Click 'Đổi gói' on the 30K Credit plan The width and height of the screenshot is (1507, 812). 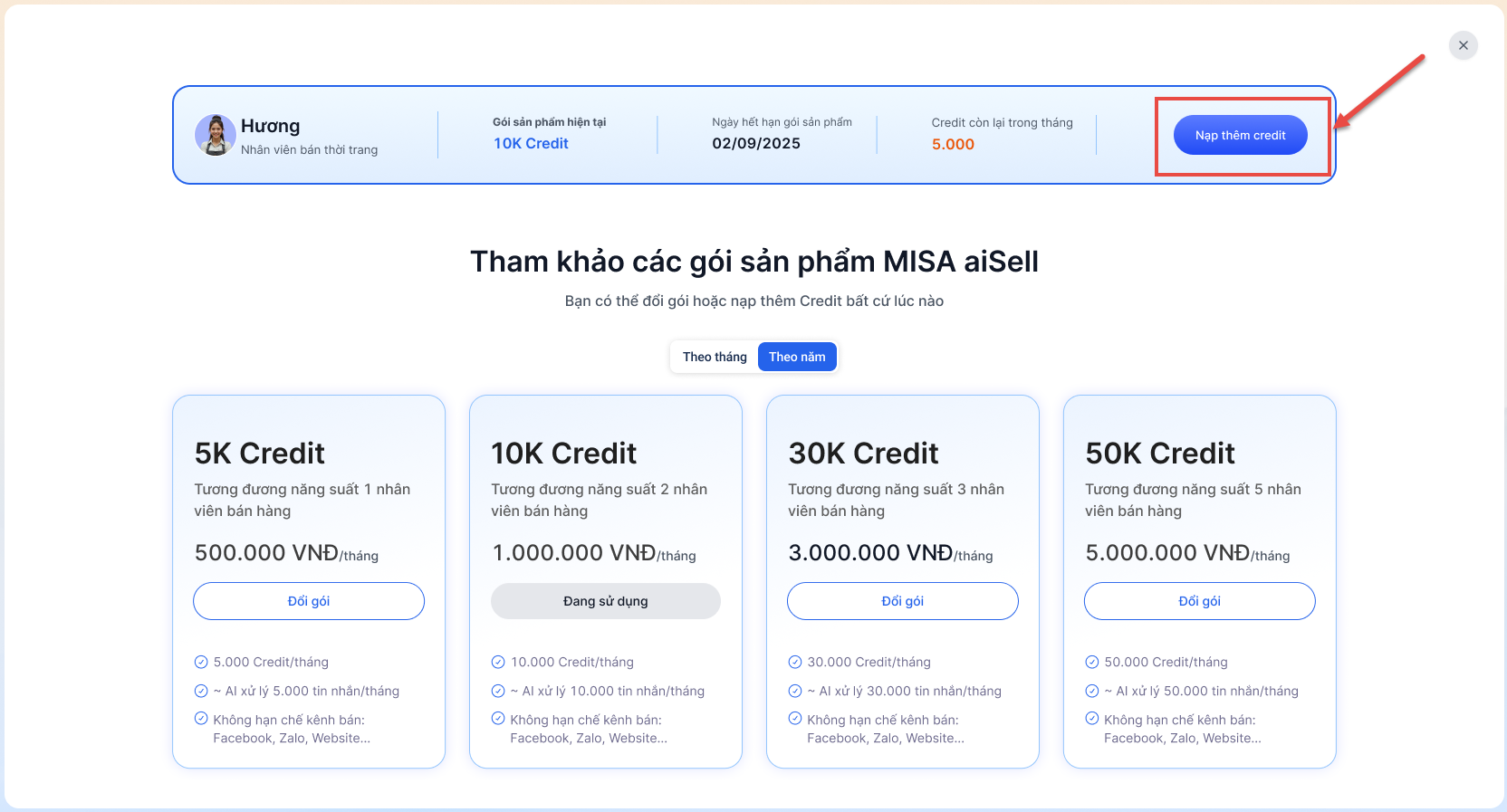903,601
